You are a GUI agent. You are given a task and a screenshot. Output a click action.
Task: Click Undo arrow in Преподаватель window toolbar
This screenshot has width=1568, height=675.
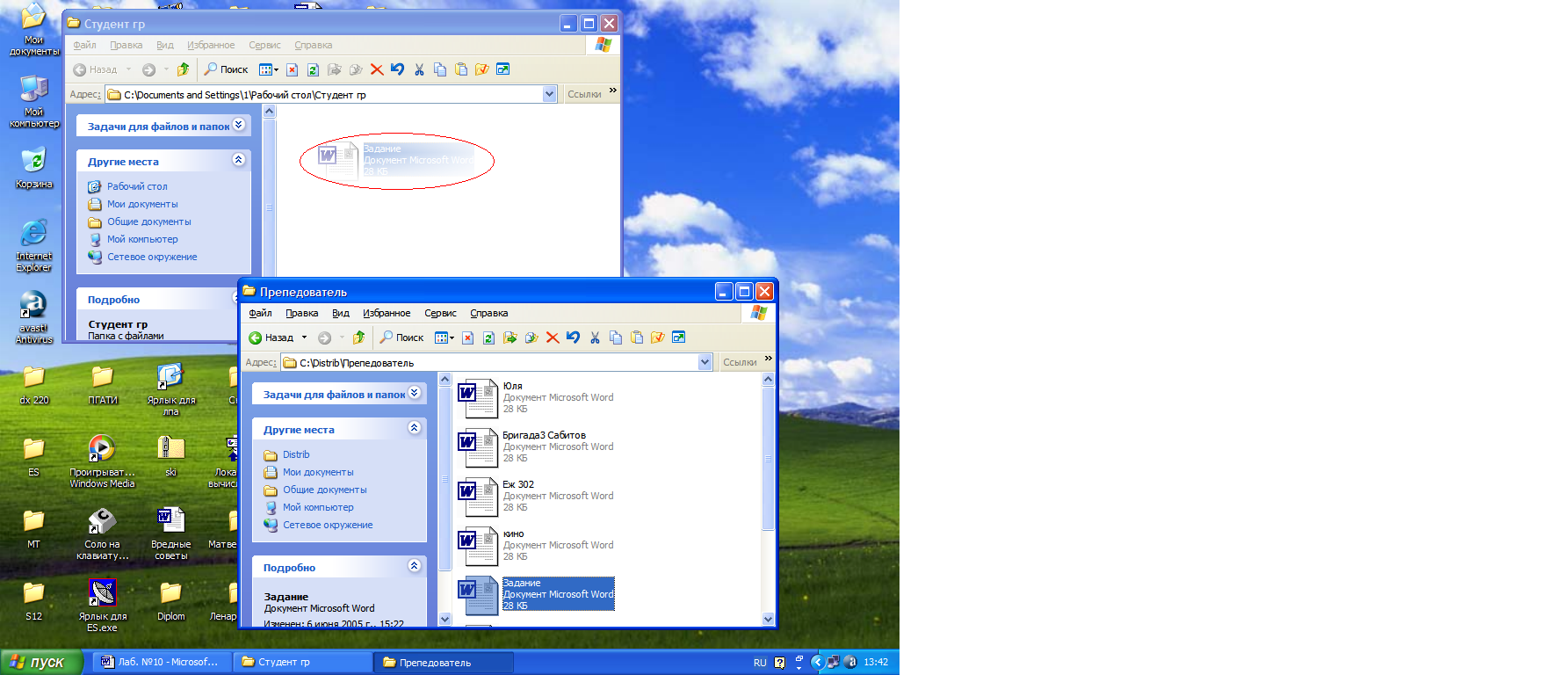(x=573, y=337)
